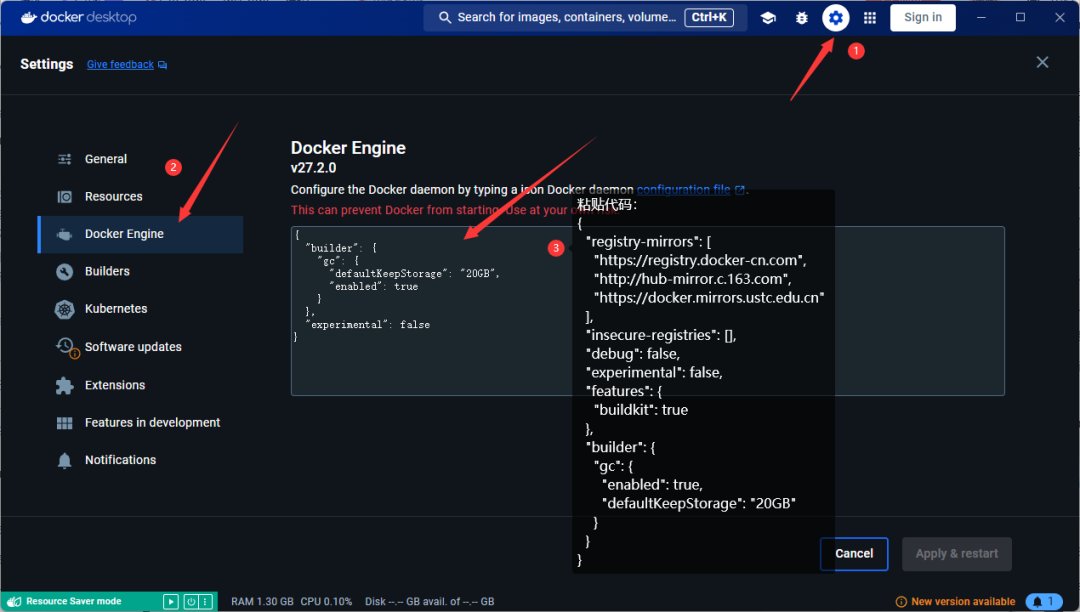Click the power icon in status bar
This screenshot has height=612, width=1080.
(x=191, y=602)
